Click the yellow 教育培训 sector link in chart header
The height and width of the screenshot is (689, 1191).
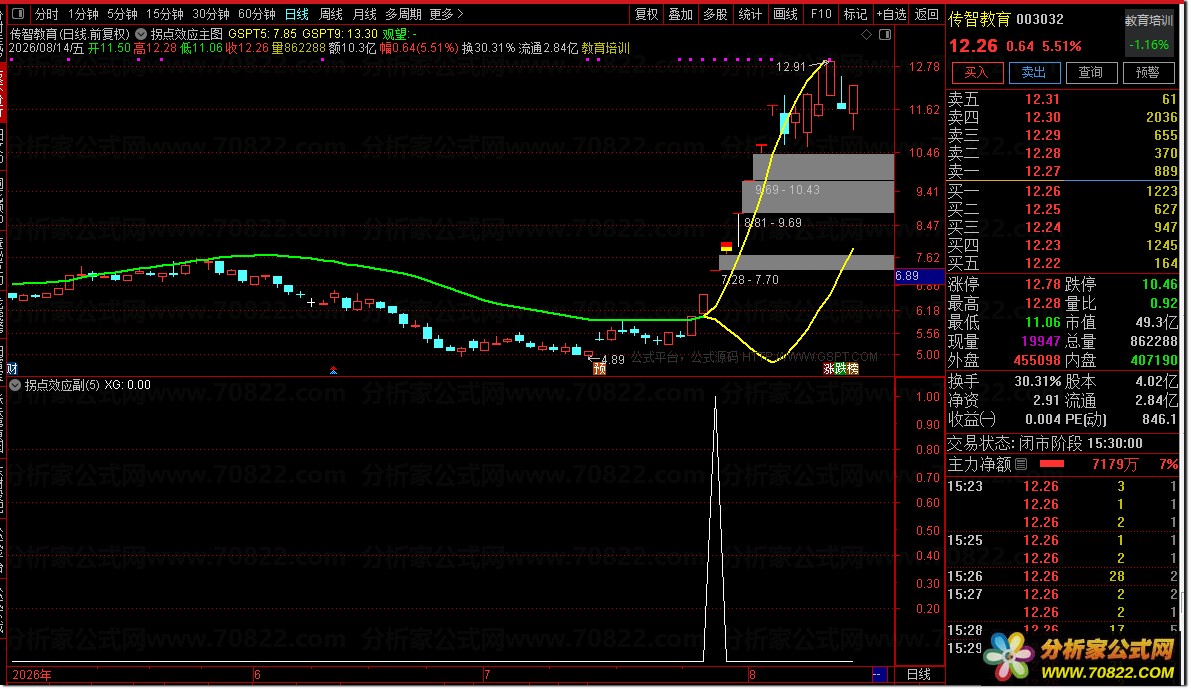pos(606,48)
